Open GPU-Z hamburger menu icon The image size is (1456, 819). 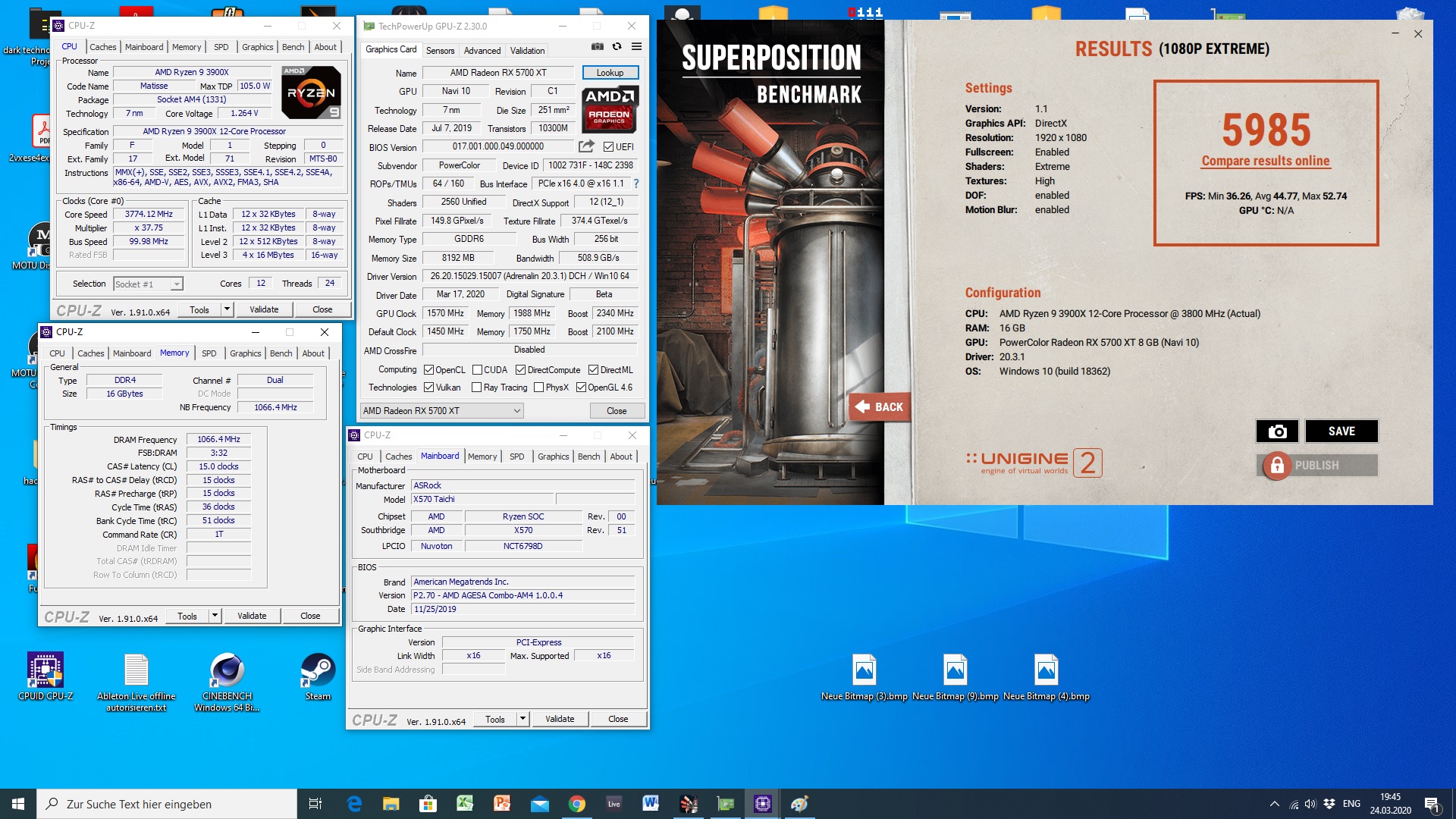[x=637, y=47]
